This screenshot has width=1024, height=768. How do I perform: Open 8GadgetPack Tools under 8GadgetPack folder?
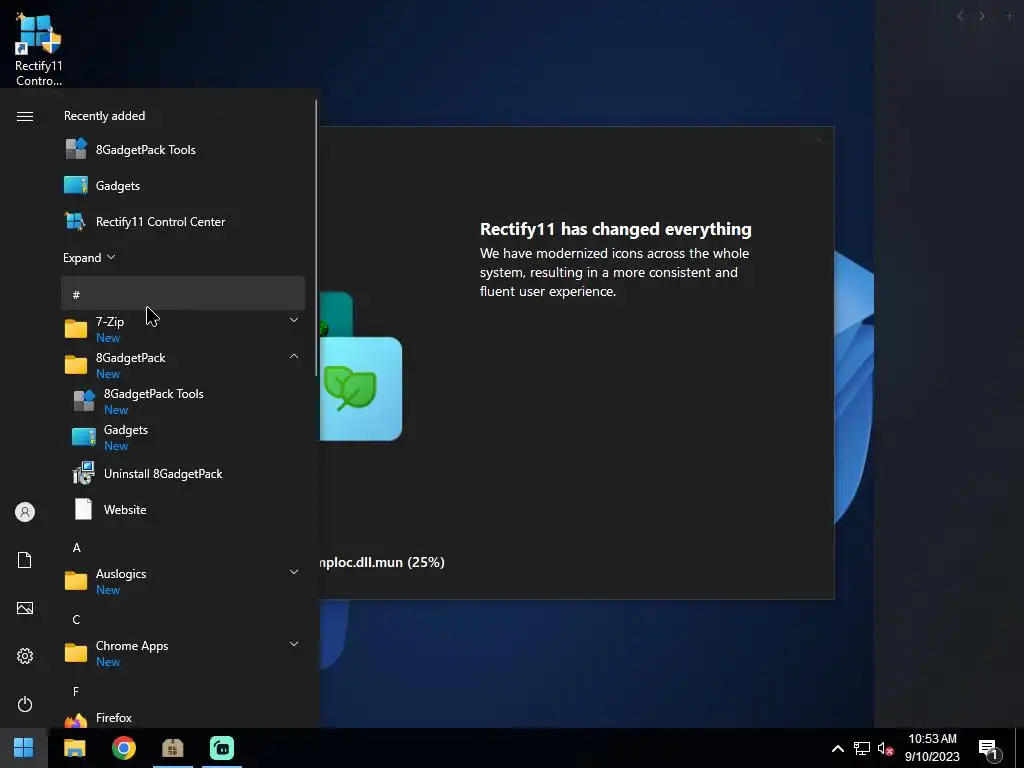[x=183, y=401]
